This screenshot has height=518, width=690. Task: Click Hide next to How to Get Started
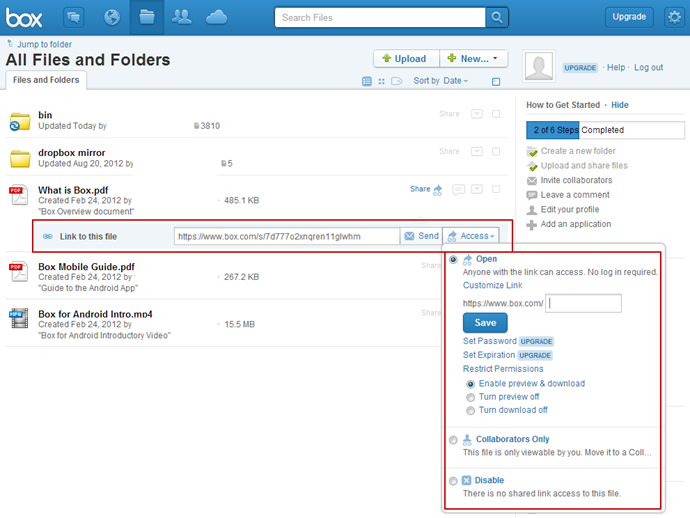click(x=620, y=105)
